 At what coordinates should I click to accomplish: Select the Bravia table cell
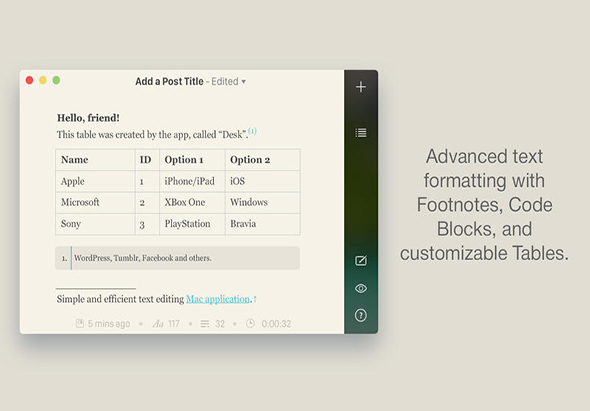(x=263, y=224)
